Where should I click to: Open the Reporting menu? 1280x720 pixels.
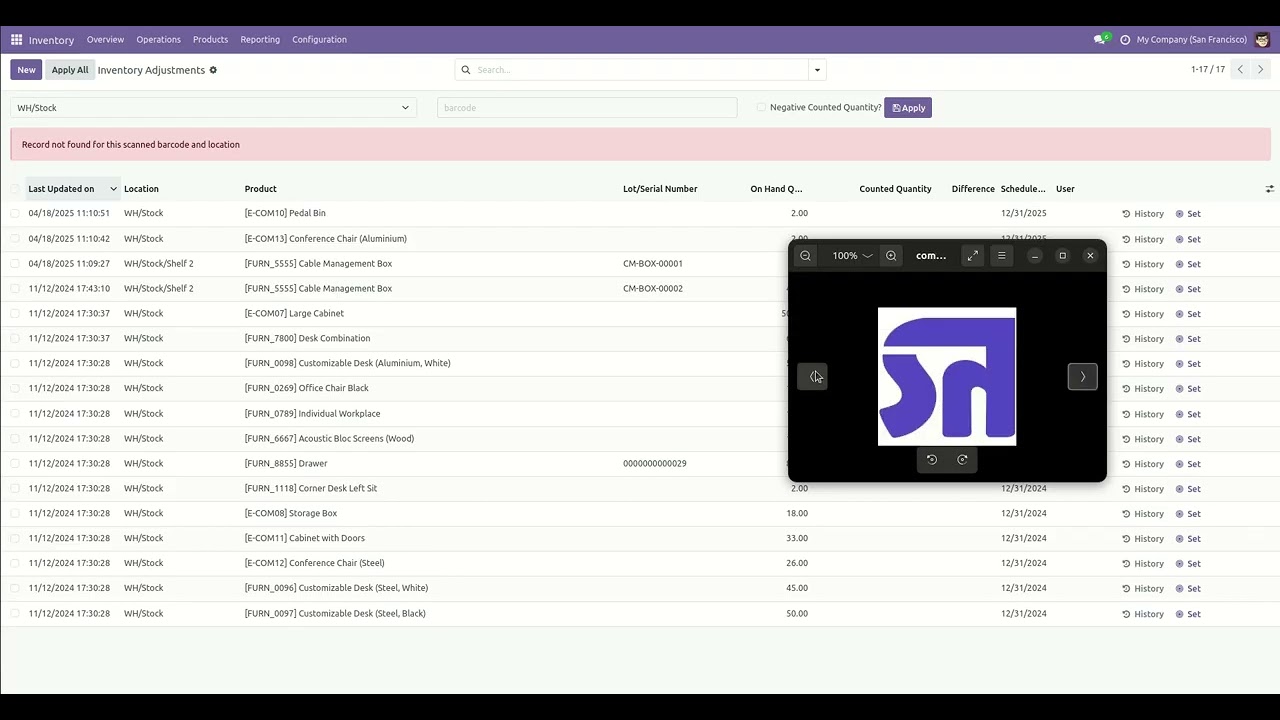[x=260, y=40]
